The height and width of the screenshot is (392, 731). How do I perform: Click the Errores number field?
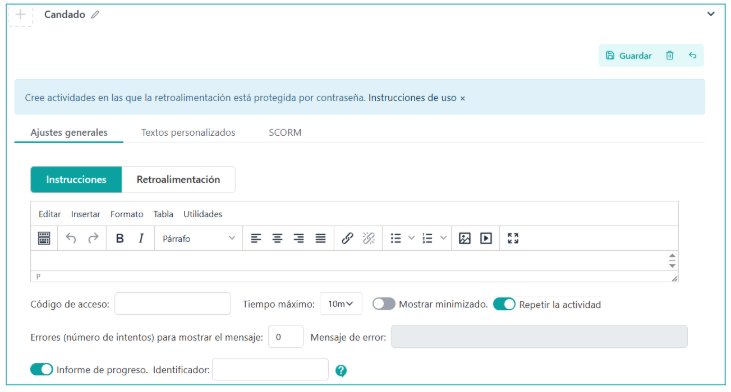pyautogui.click(x=286, y=337)
